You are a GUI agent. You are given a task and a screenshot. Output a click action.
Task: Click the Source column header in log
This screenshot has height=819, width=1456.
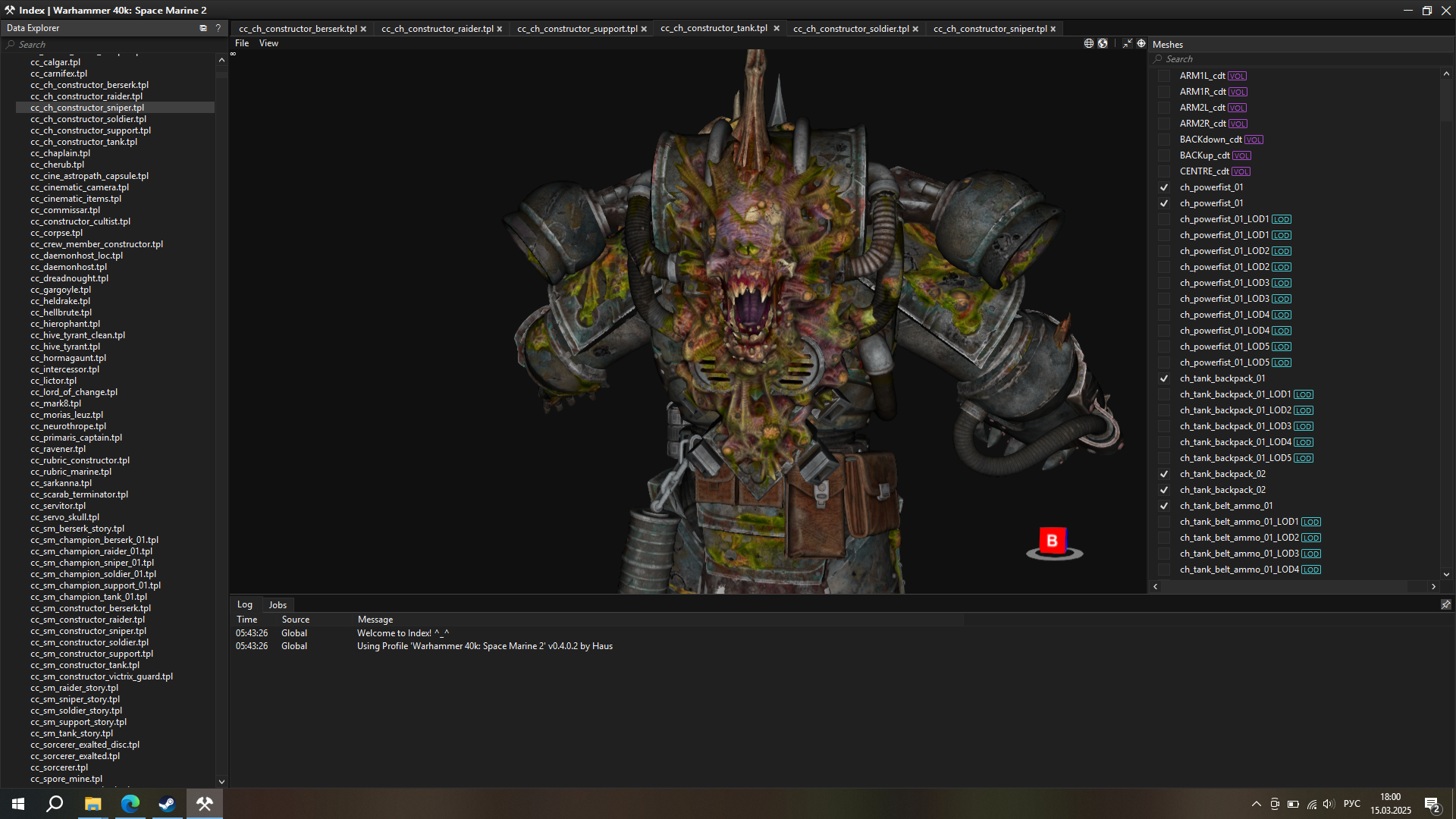point(295,620)
